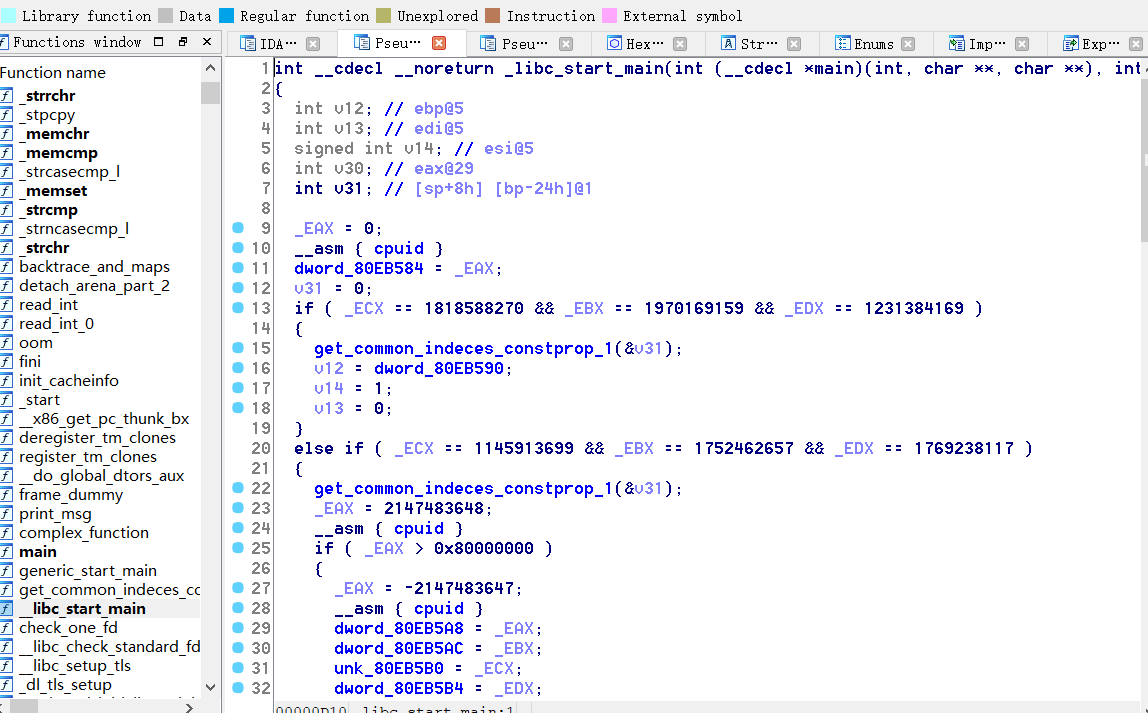Click dword_80EB584 on line 11
The width and height of the screenshot is (1148, 713).
pos(359,269)
